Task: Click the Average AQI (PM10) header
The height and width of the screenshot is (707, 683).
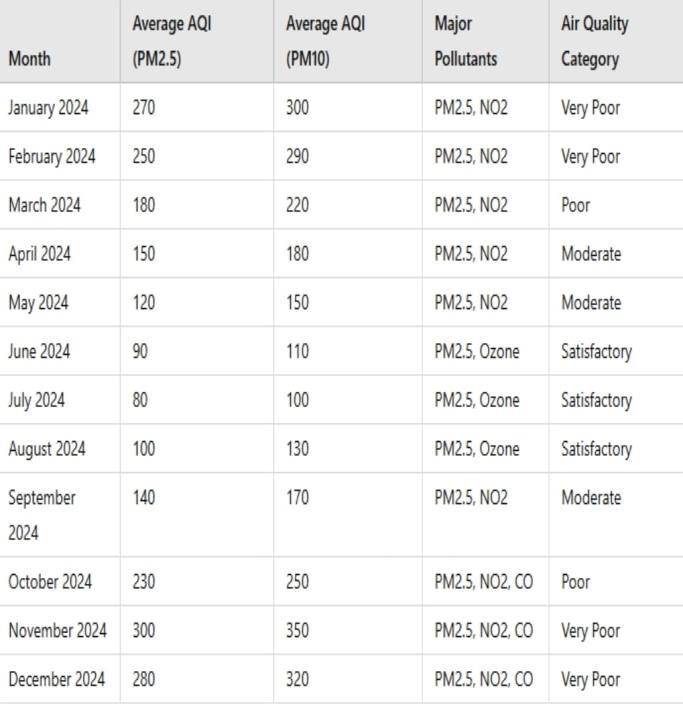Action: (x=325, y=41)
